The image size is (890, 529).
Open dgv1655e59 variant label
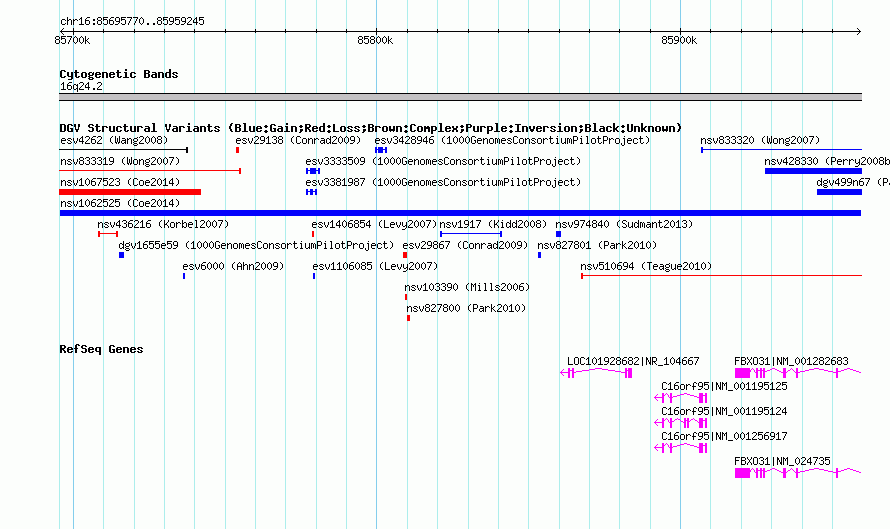click(x=256, y=245)
